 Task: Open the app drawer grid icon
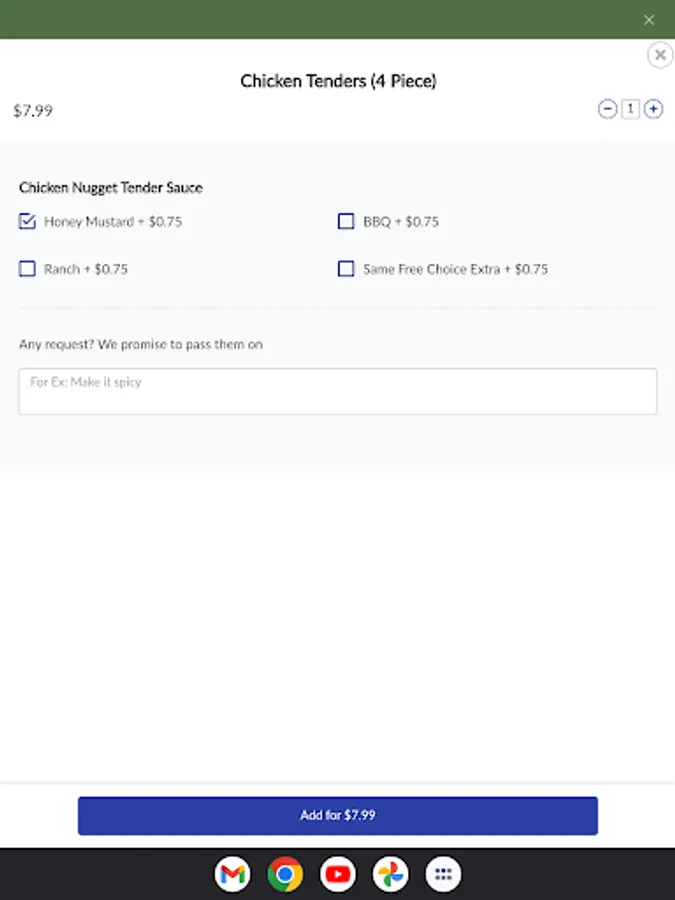tap(443, 874)
